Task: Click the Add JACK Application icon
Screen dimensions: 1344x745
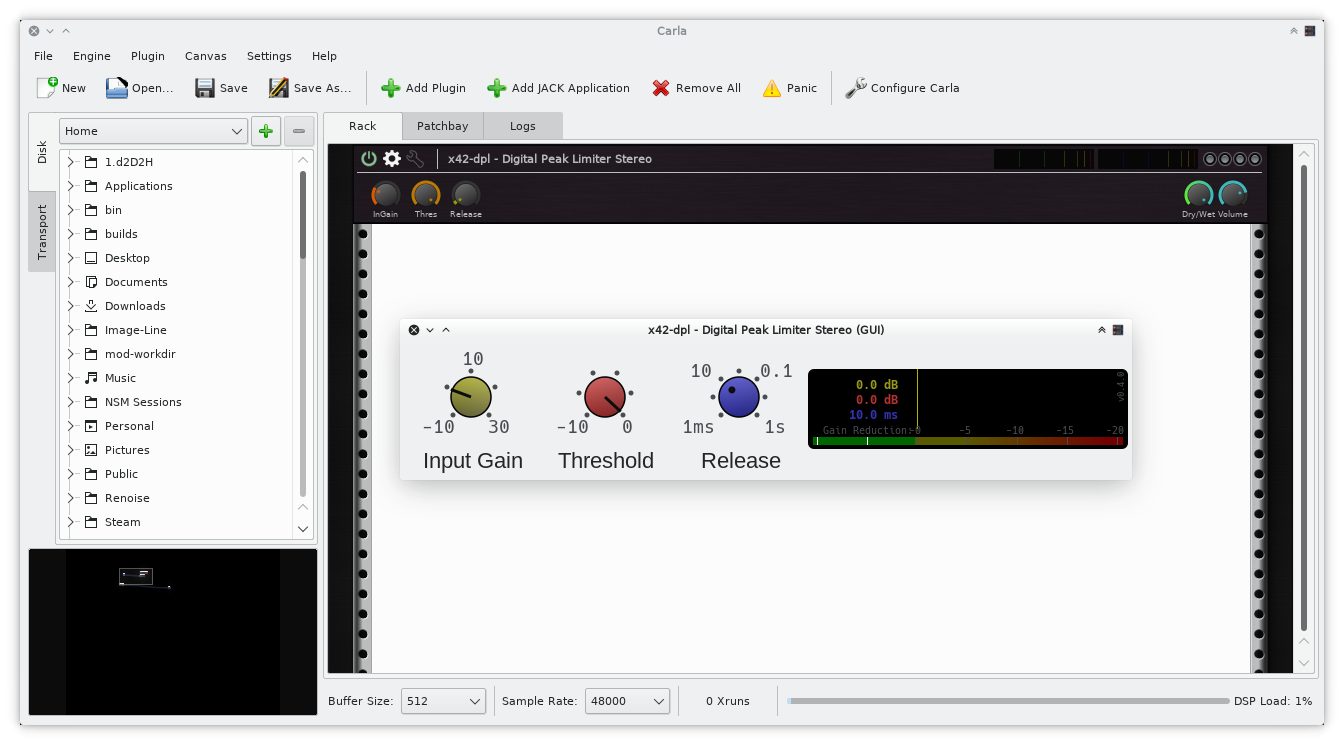Action: 497,88
